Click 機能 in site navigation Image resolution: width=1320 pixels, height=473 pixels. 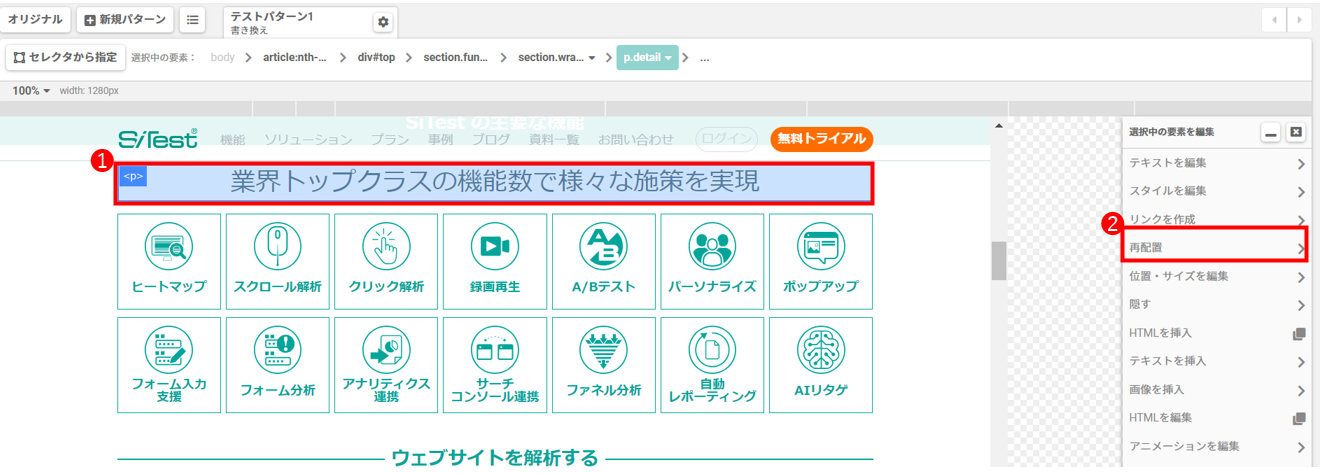[232, 140]
